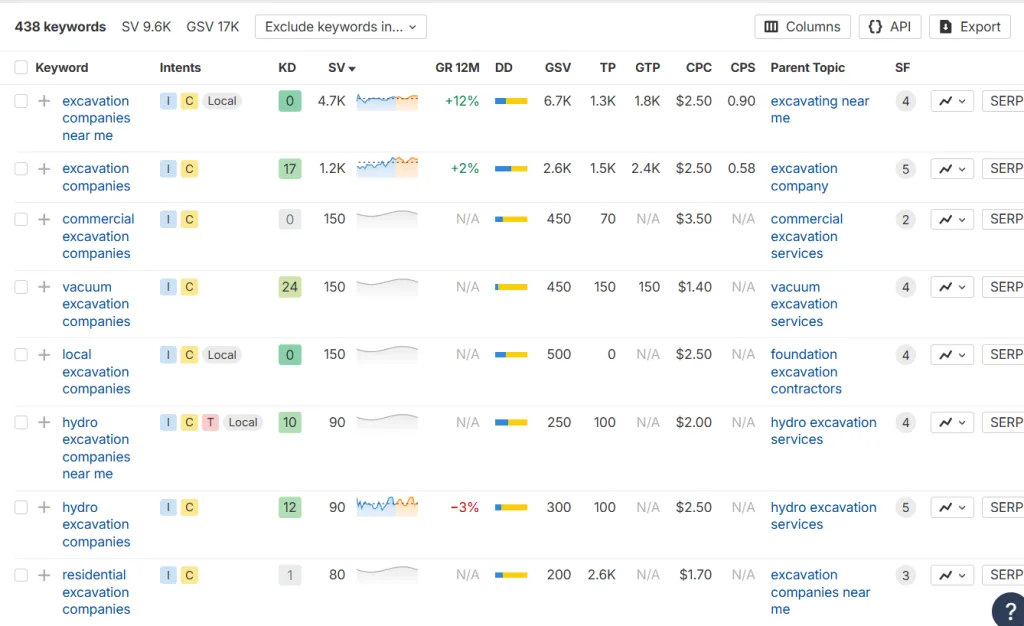The width and height of the screenshot is (1024, 626).
Task: Open the help question mark icon
Action: pos(1008,609)
